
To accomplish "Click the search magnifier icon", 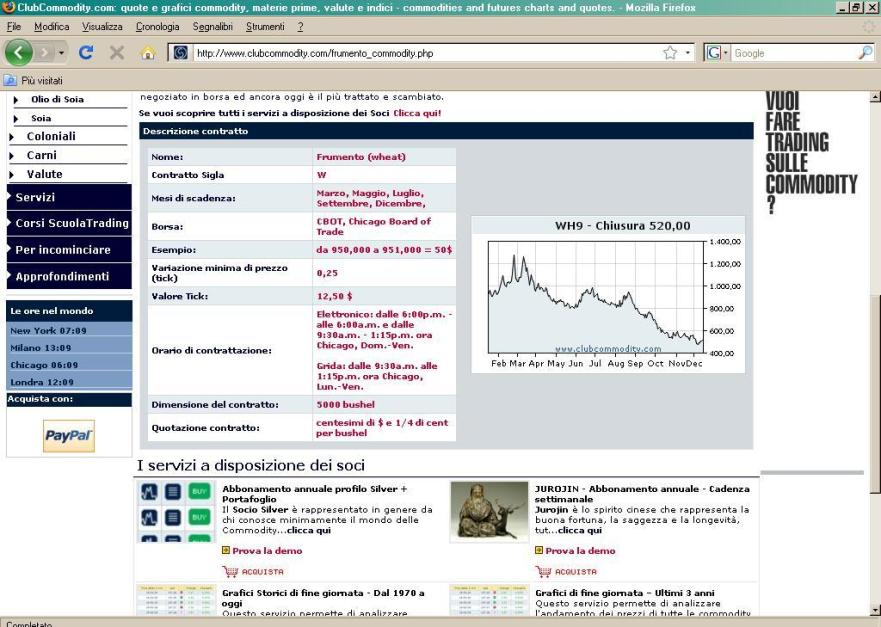I will click(865, 53).
